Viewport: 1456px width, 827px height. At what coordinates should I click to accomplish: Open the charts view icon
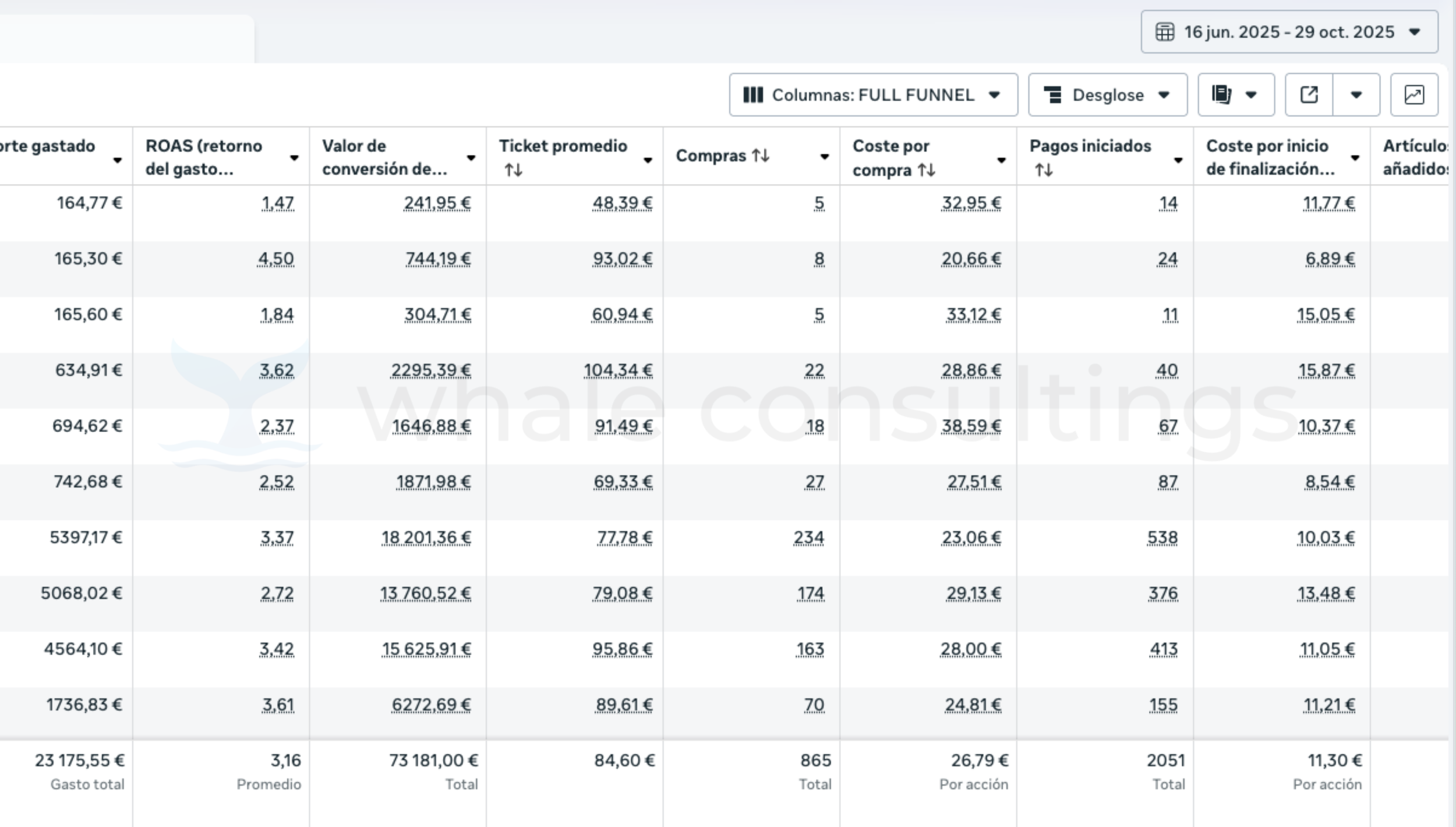coord(1414,95)
